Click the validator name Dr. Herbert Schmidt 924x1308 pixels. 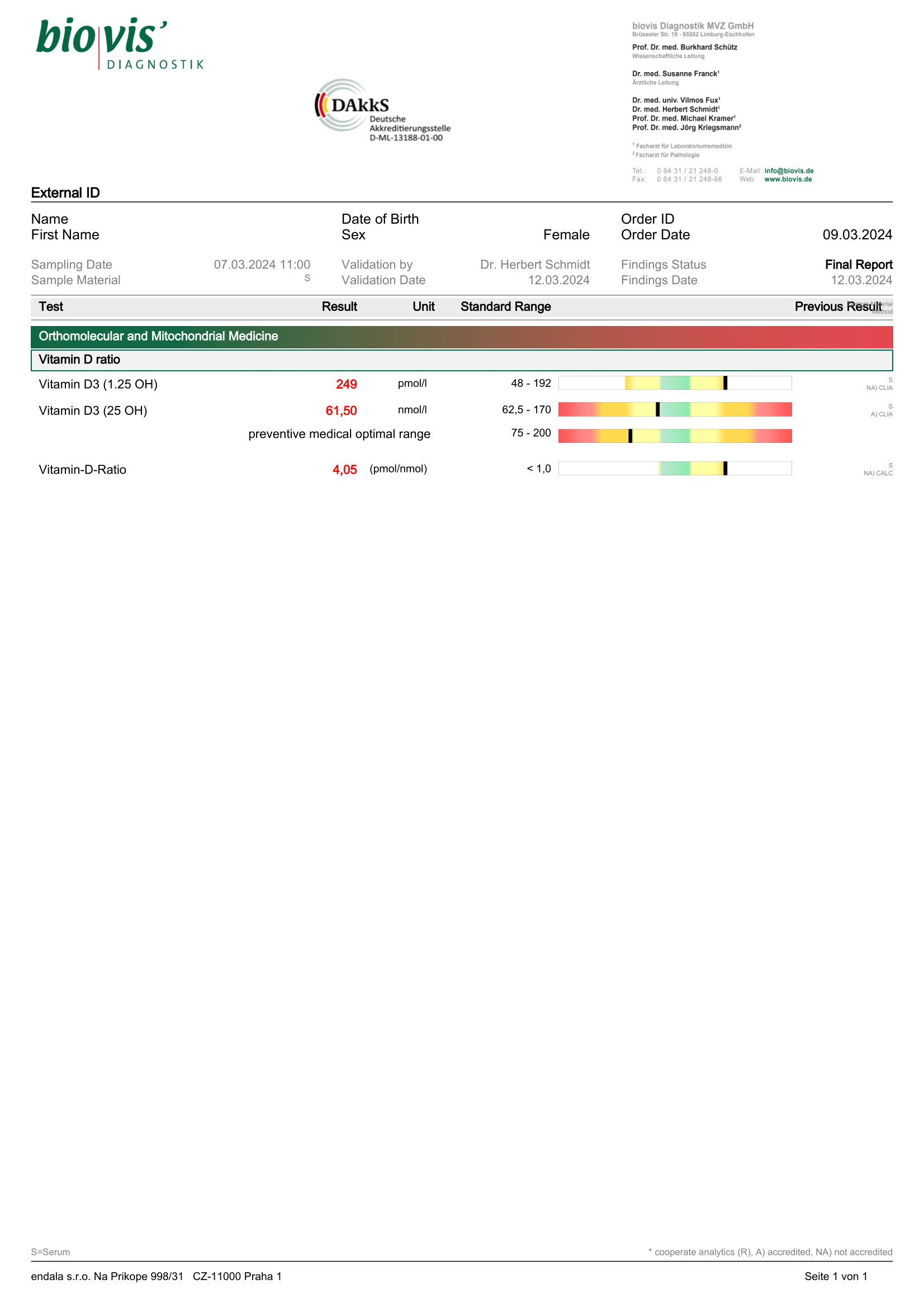tap(534, 265)
